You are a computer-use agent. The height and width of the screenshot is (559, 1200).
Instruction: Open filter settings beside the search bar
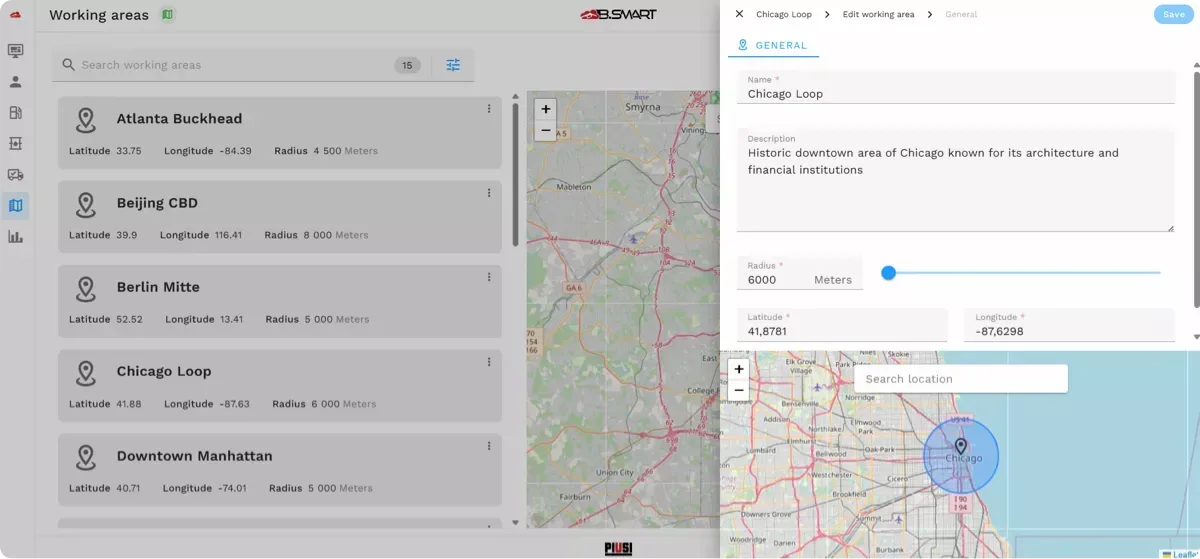pos(453,65)
